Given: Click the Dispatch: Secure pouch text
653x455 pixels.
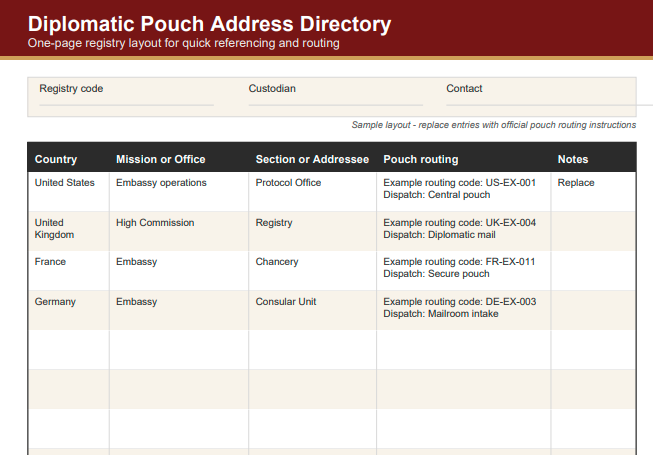Looking at the screenshot, I should click(436, 274).
